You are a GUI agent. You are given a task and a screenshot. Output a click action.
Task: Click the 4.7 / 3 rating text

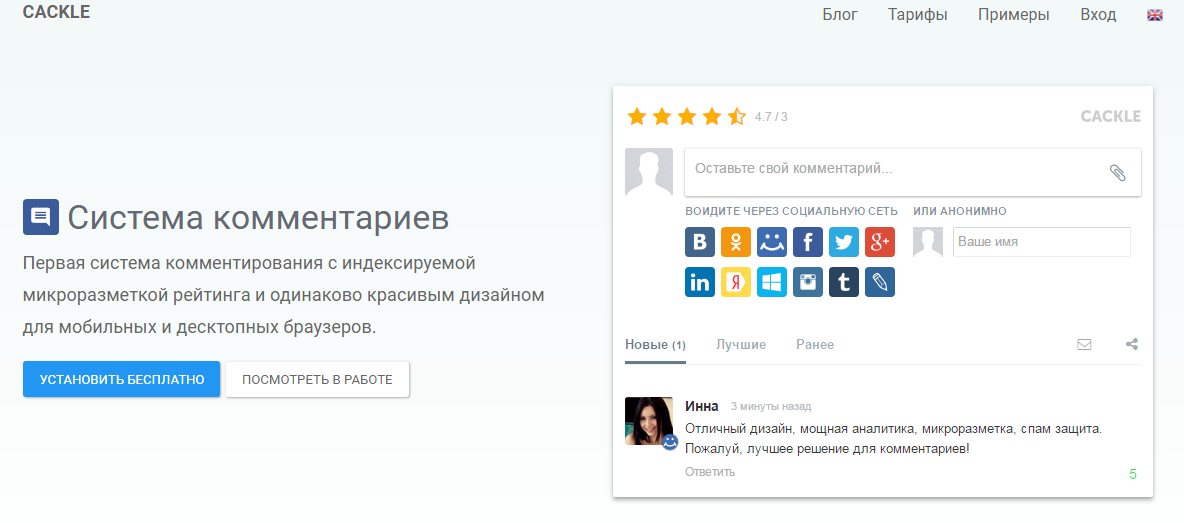(771, 117)
